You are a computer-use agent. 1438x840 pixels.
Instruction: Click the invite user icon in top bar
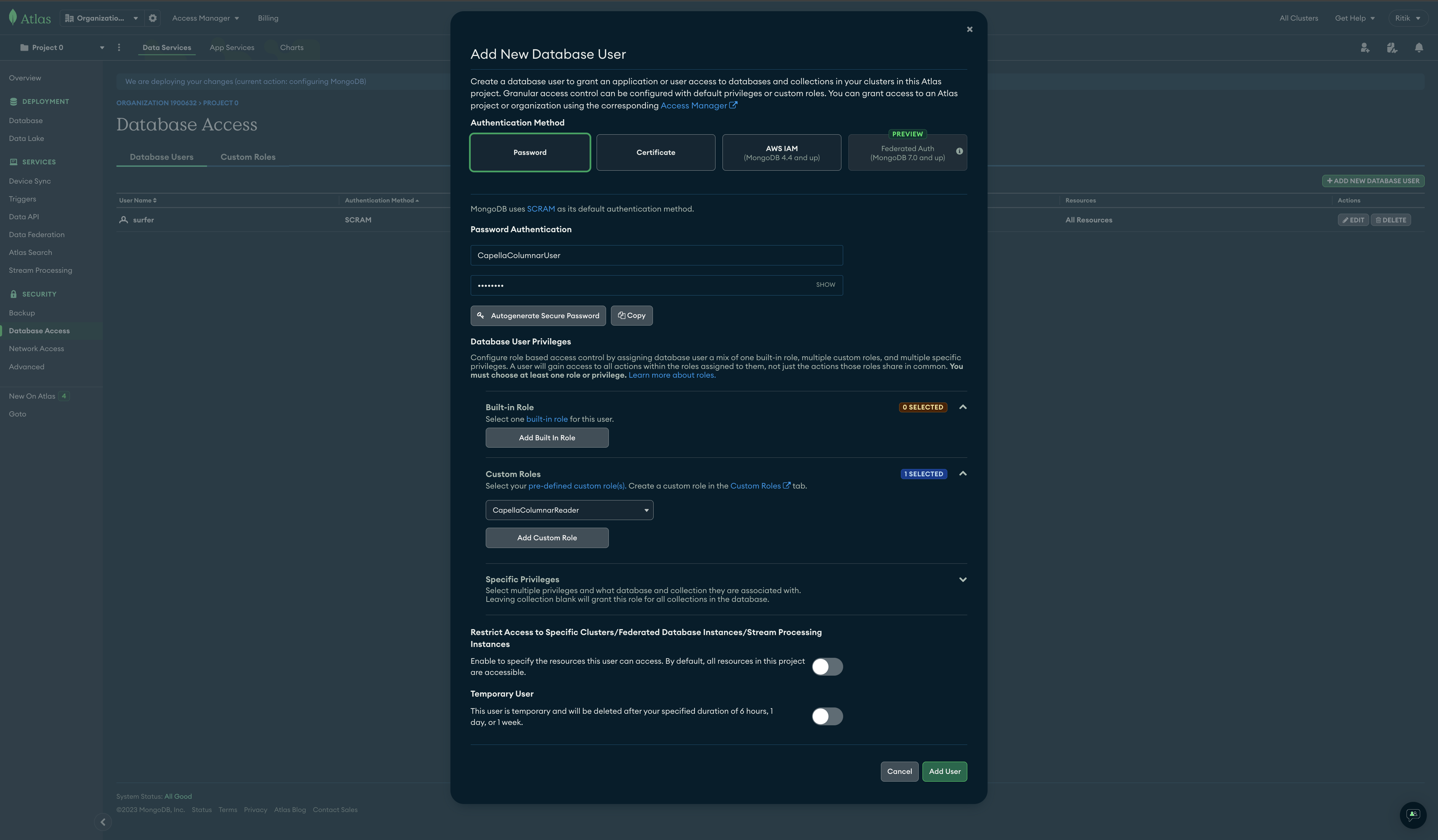(x=1365, y=48)
